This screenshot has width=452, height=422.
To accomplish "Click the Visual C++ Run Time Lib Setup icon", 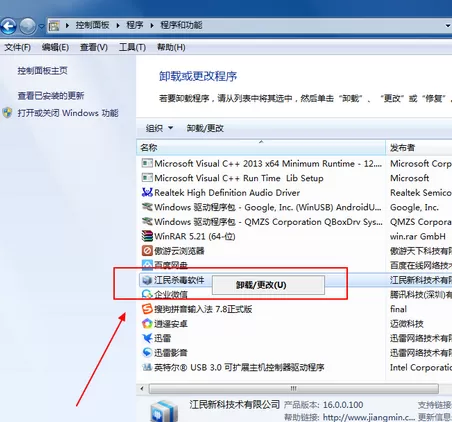I will (147, 178).
